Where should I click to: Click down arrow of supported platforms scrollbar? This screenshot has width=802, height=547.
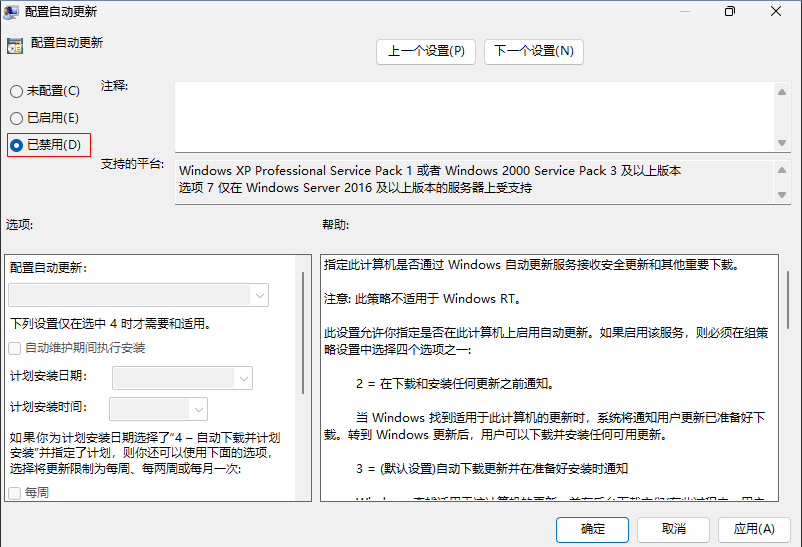pyautogui.click(x=783, y=194)
